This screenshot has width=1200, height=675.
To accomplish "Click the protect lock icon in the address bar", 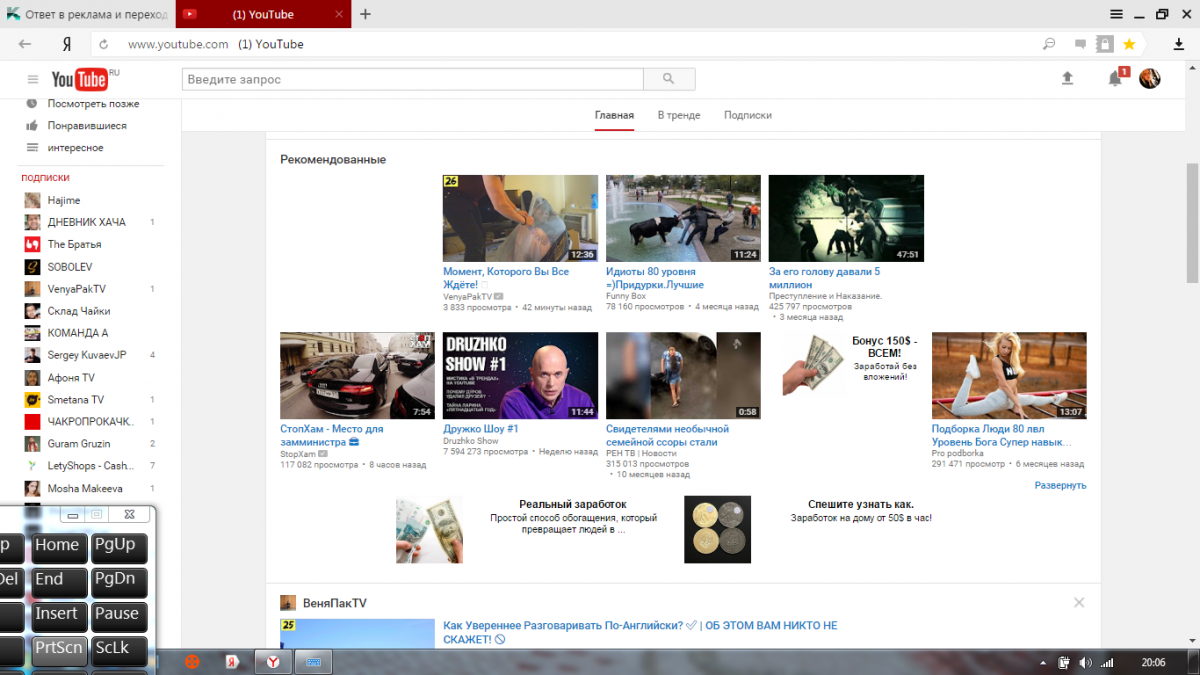I will pos(1105,44).
